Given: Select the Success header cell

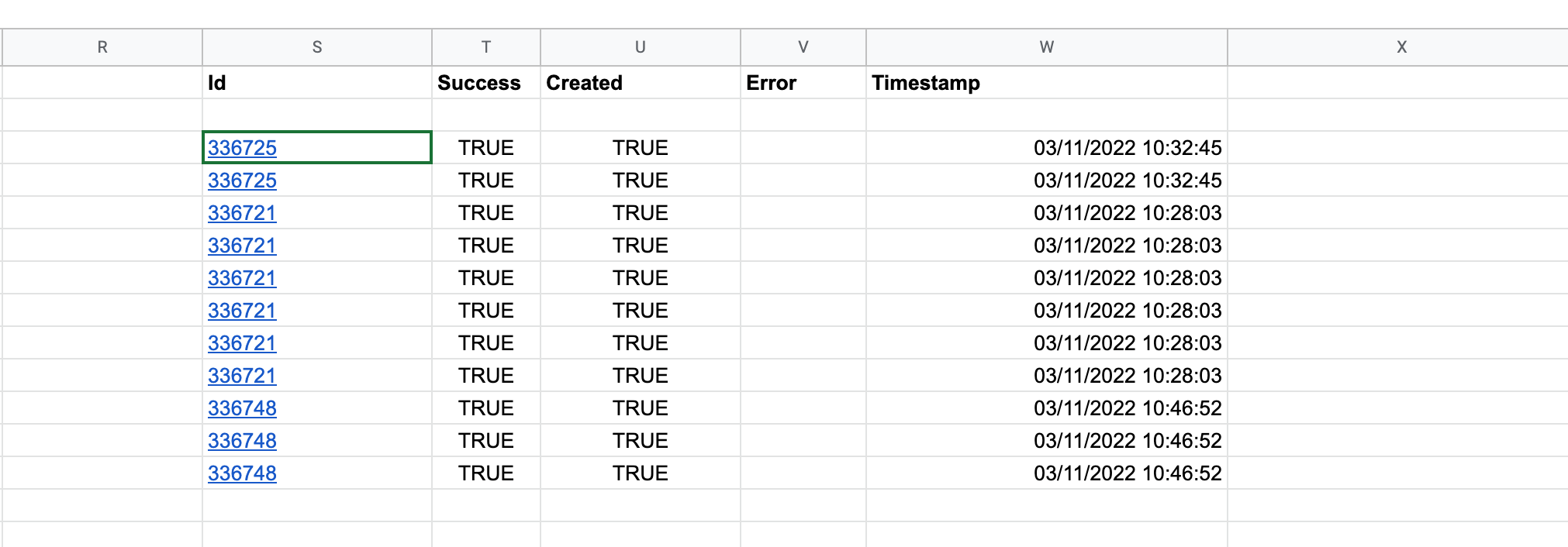Looking at the screenshot, I should 485,83.
